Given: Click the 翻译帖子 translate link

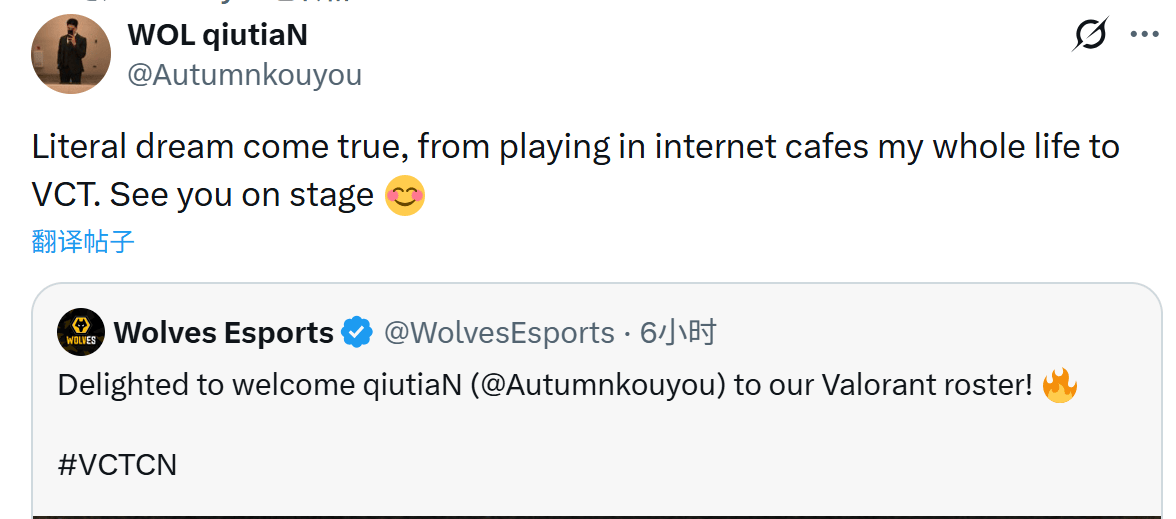Looking at the screenshot, I should pyautogui.click(x=83, y=241).
